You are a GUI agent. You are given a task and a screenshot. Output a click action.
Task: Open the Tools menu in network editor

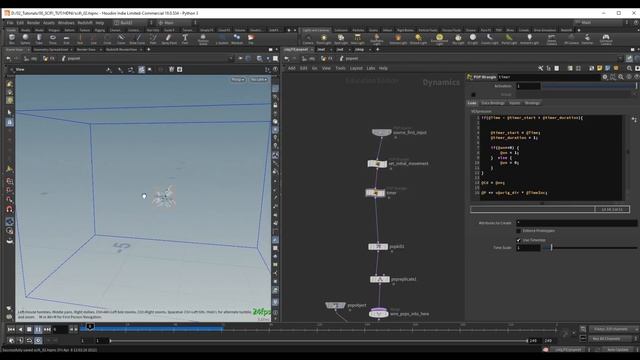pyautogui.click(x=340, y=68)
